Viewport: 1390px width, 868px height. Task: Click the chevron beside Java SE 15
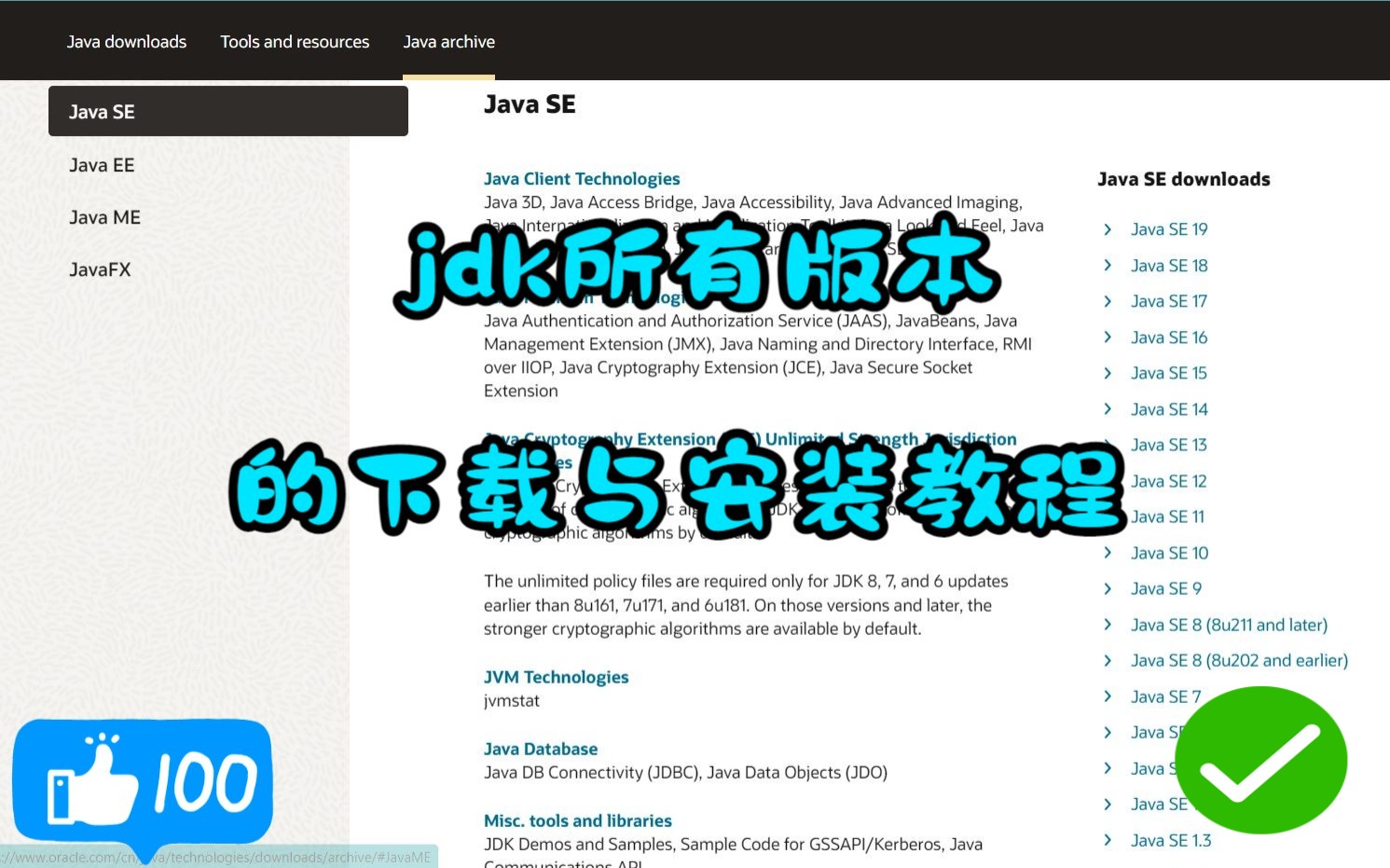coord(1108,373)
